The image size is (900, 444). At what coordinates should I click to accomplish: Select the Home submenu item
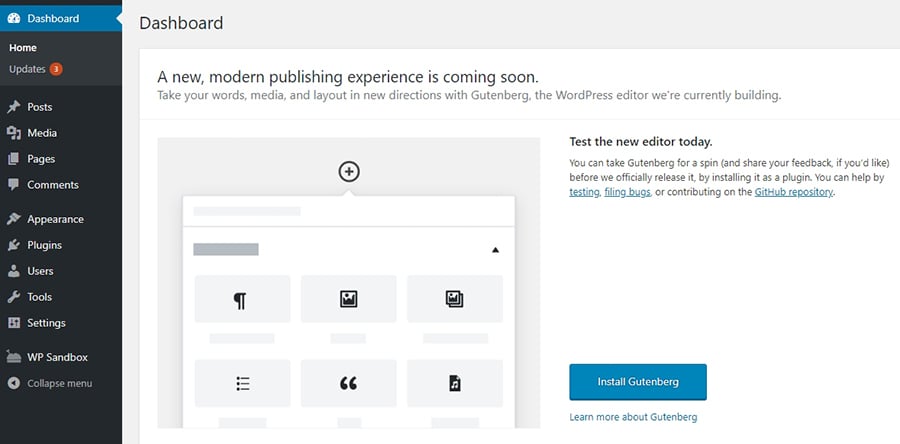(23, 47)
